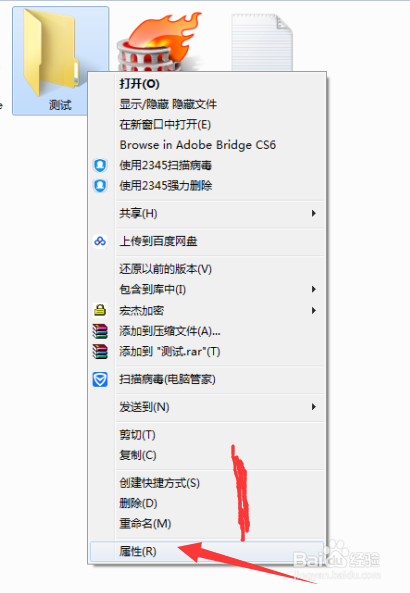410x593 pixels.
Task: Click the 2345 shield icon beside 使用2345扫描病毒
Action: tap(100, 165)
